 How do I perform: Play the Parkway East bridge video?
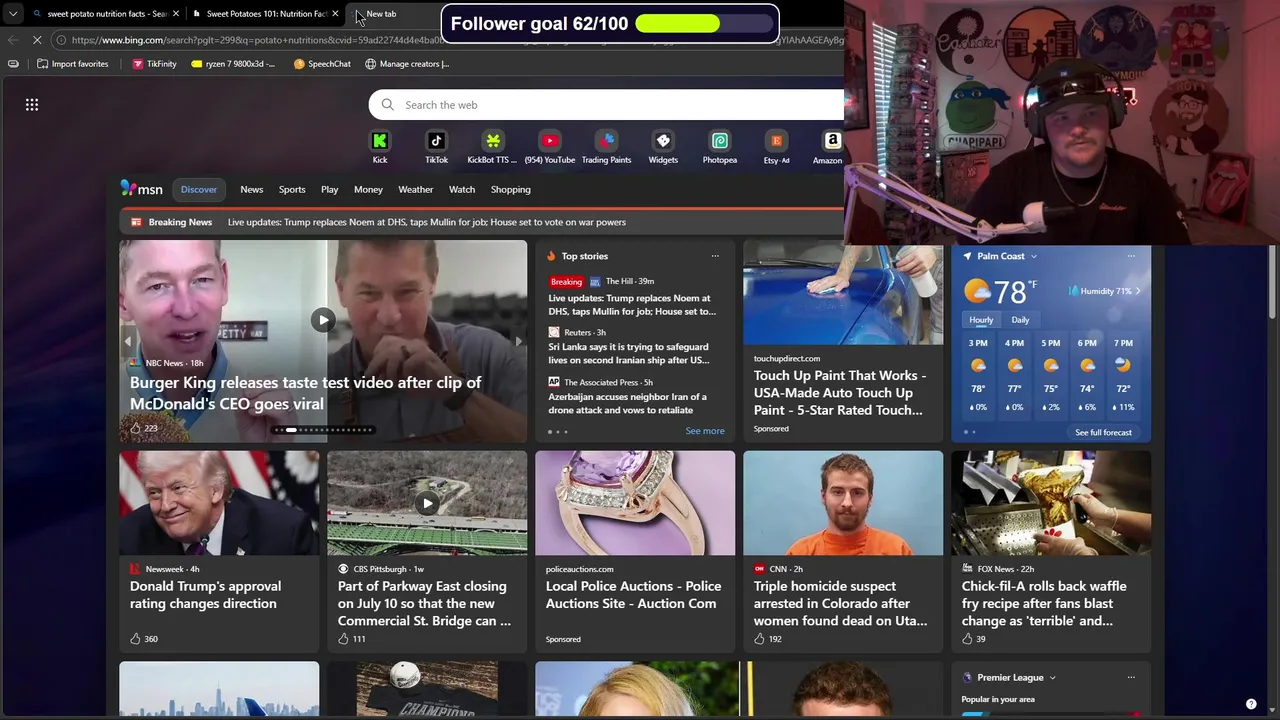pyautogui.click(x=427, y=503)
